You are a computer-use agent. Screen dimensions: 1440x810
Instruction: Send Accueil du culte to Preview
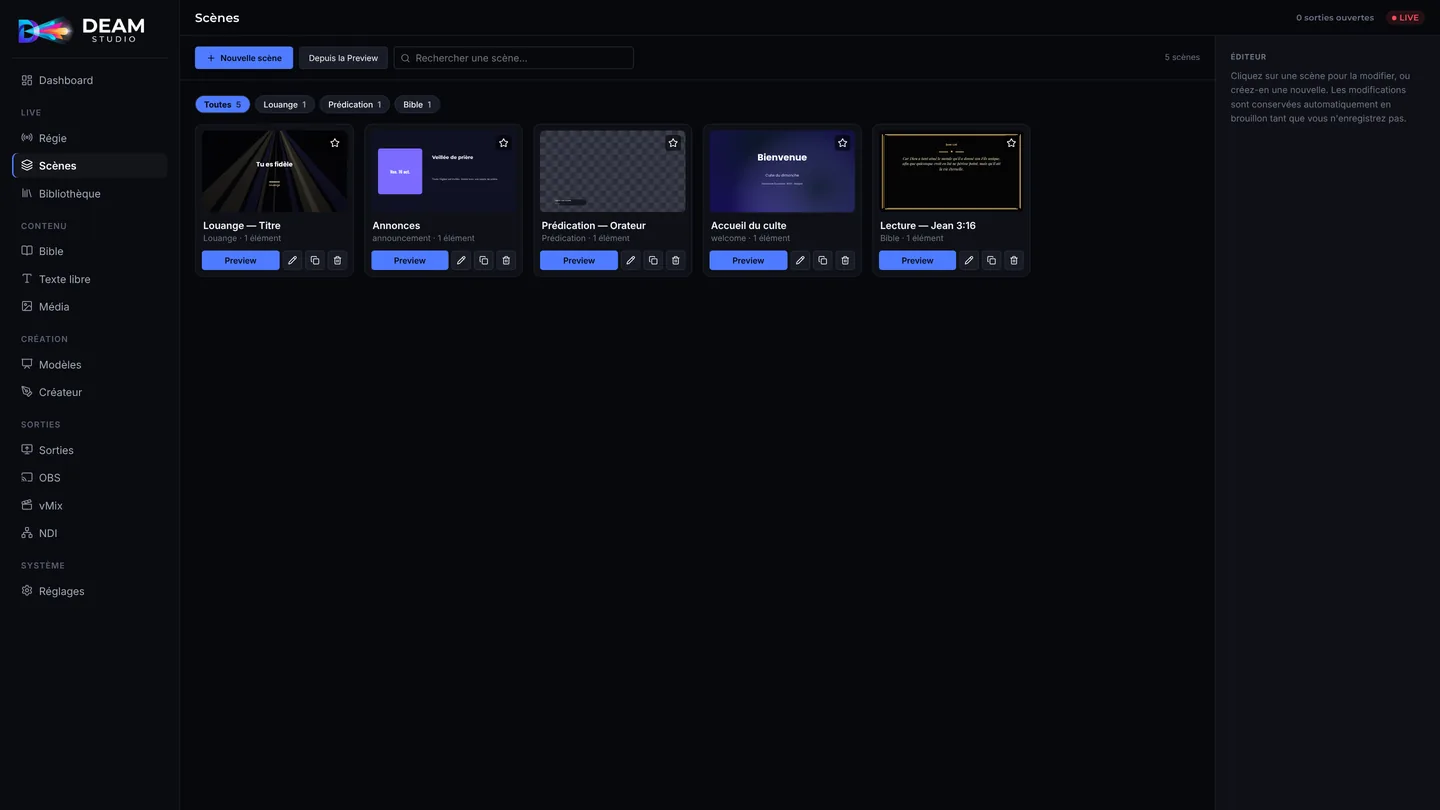tap(748, 260)
